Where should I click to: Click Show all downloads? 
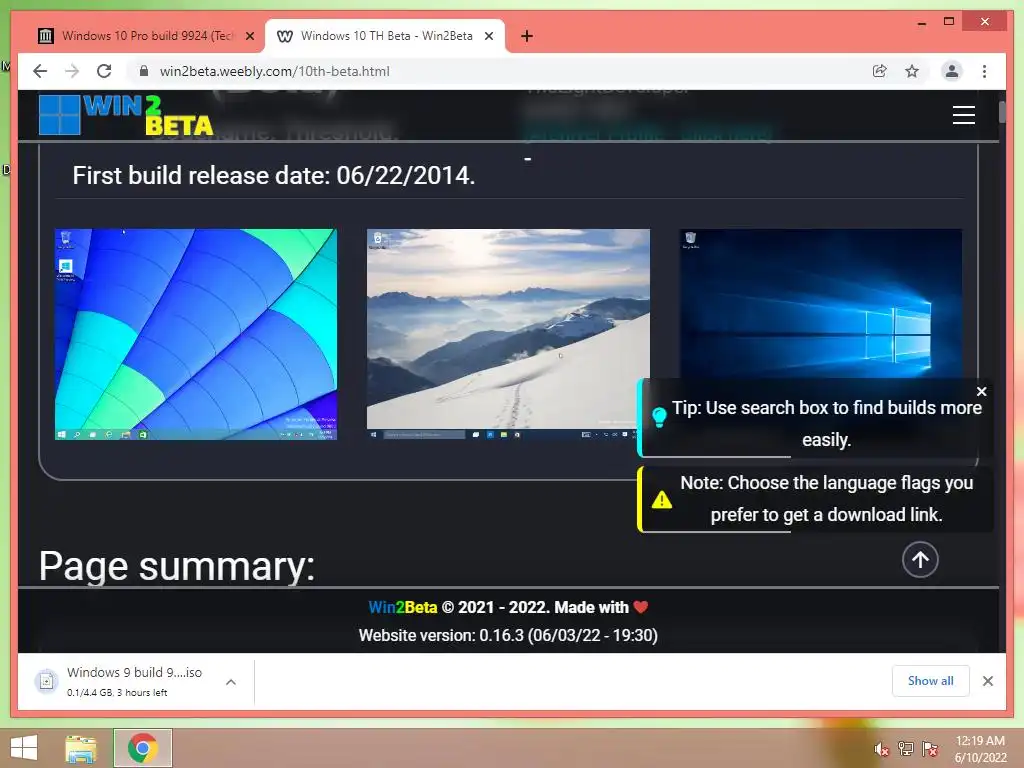tap(930, 681)
